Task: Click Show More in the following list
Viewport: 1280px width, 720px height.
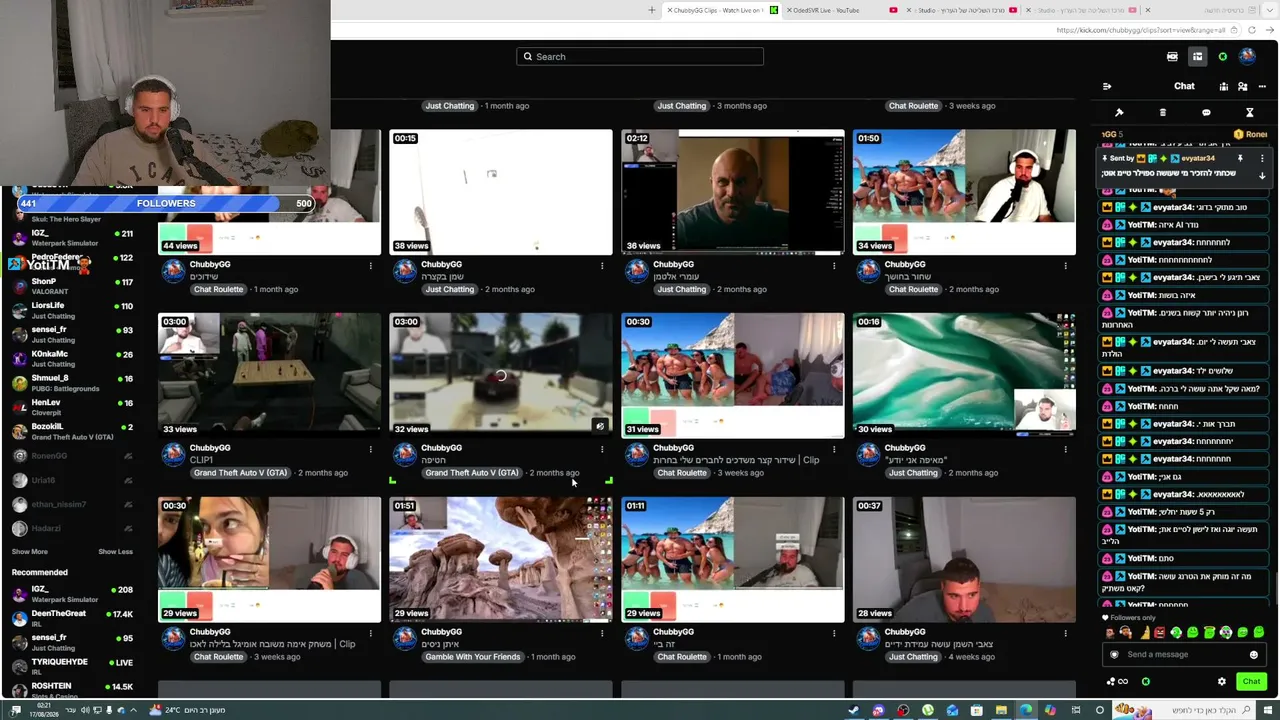Action: pyautogui.click(x=30, y=552)
